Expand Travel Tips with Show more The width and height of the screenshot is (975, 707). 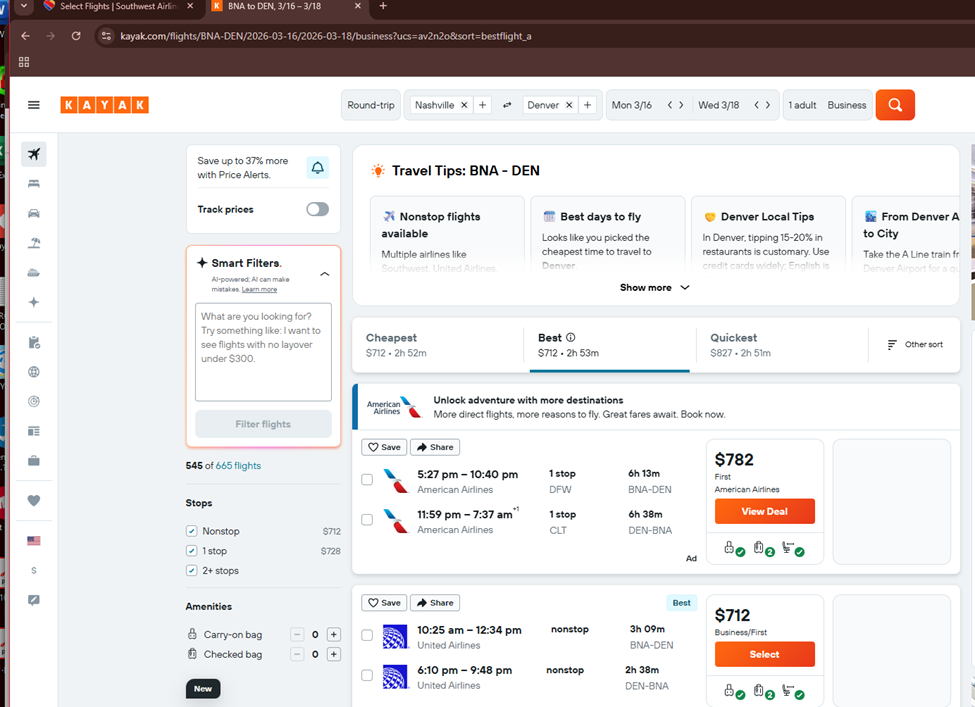tap(654, 287)
